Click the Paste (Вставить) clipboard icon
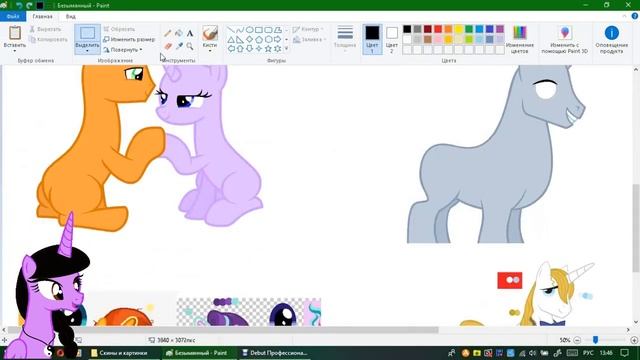Image resolution: width=640 pixels, height=360 pixels. (x=15, y=33)
